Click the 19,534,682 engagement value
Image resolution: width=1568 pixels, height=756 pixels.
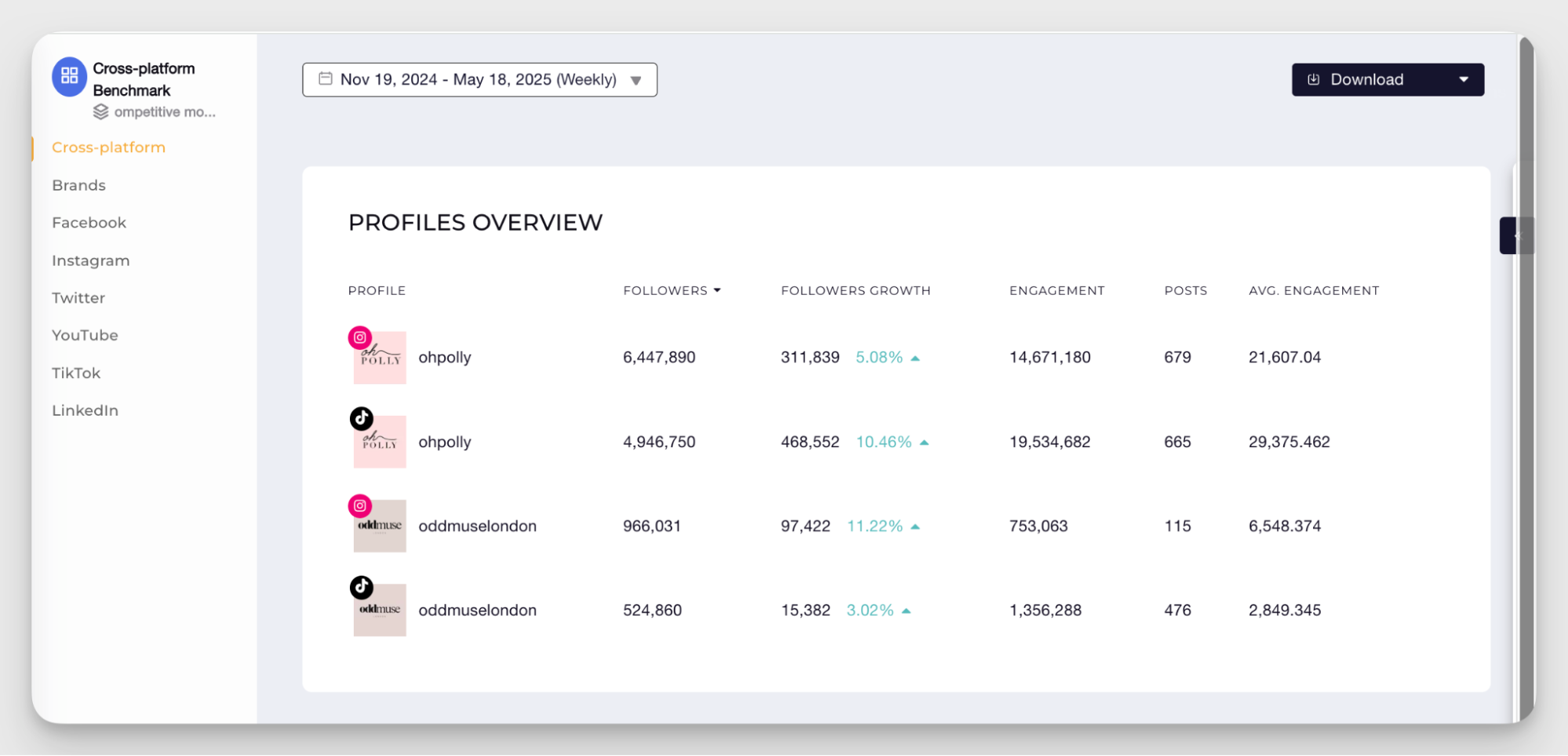(x=1050, y=442)
